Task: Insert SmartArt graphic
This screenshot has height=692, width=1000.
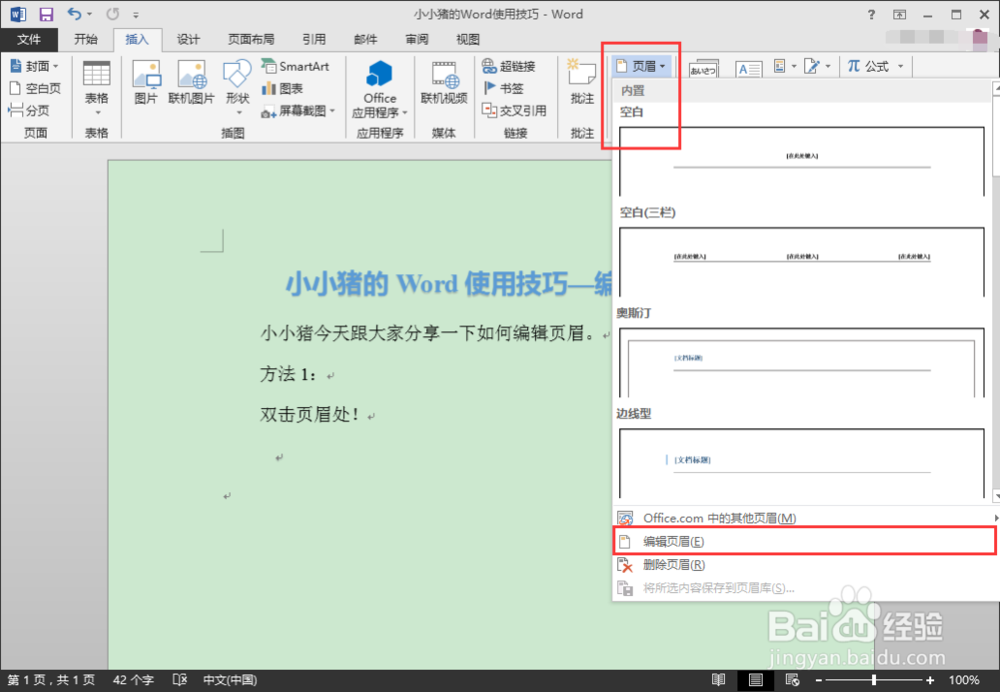Action: coord(295,66)
